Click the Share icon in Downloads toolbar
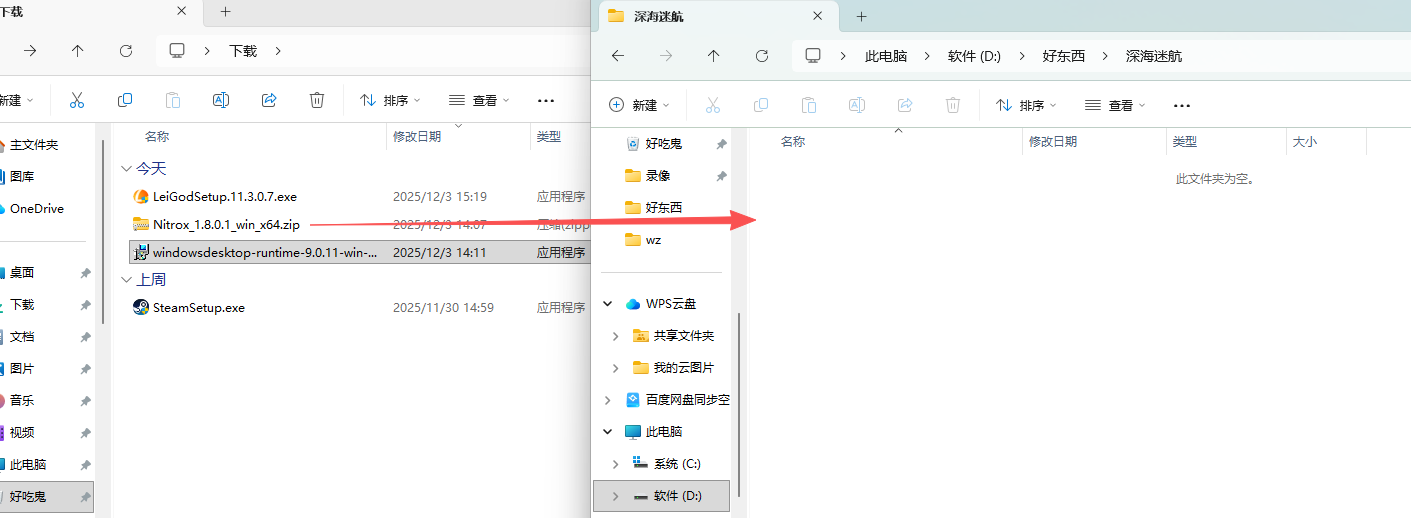The width and height of the screenshot is (1411, 518). click(x=269, y=100)
